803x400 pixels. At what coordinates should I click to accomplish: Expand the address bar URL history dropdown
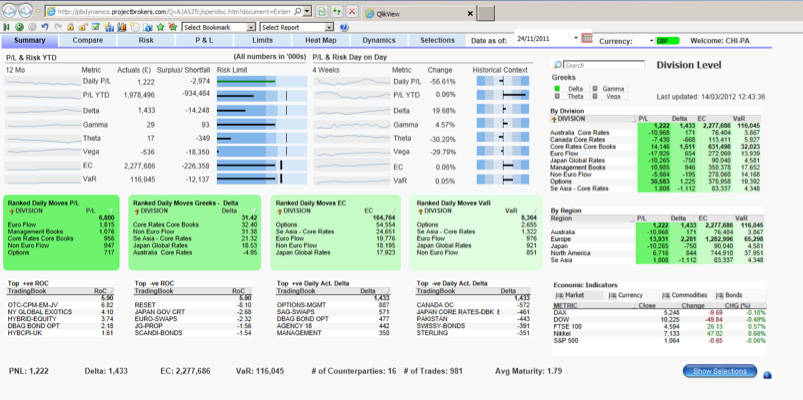307,11
